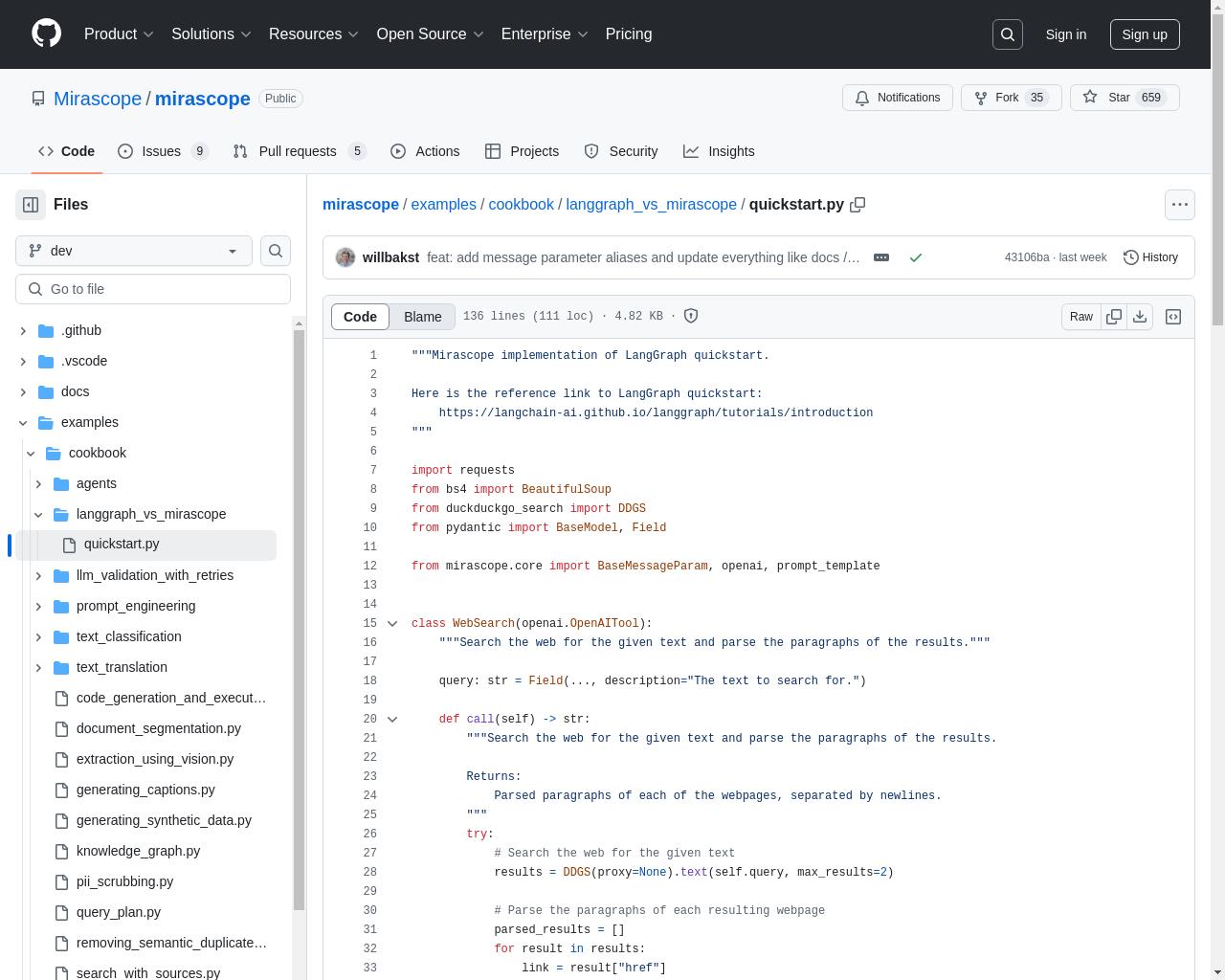Copy file path icon next to quickstart.py
Viewport: 1225px width, 980px height.
[857, 205]
